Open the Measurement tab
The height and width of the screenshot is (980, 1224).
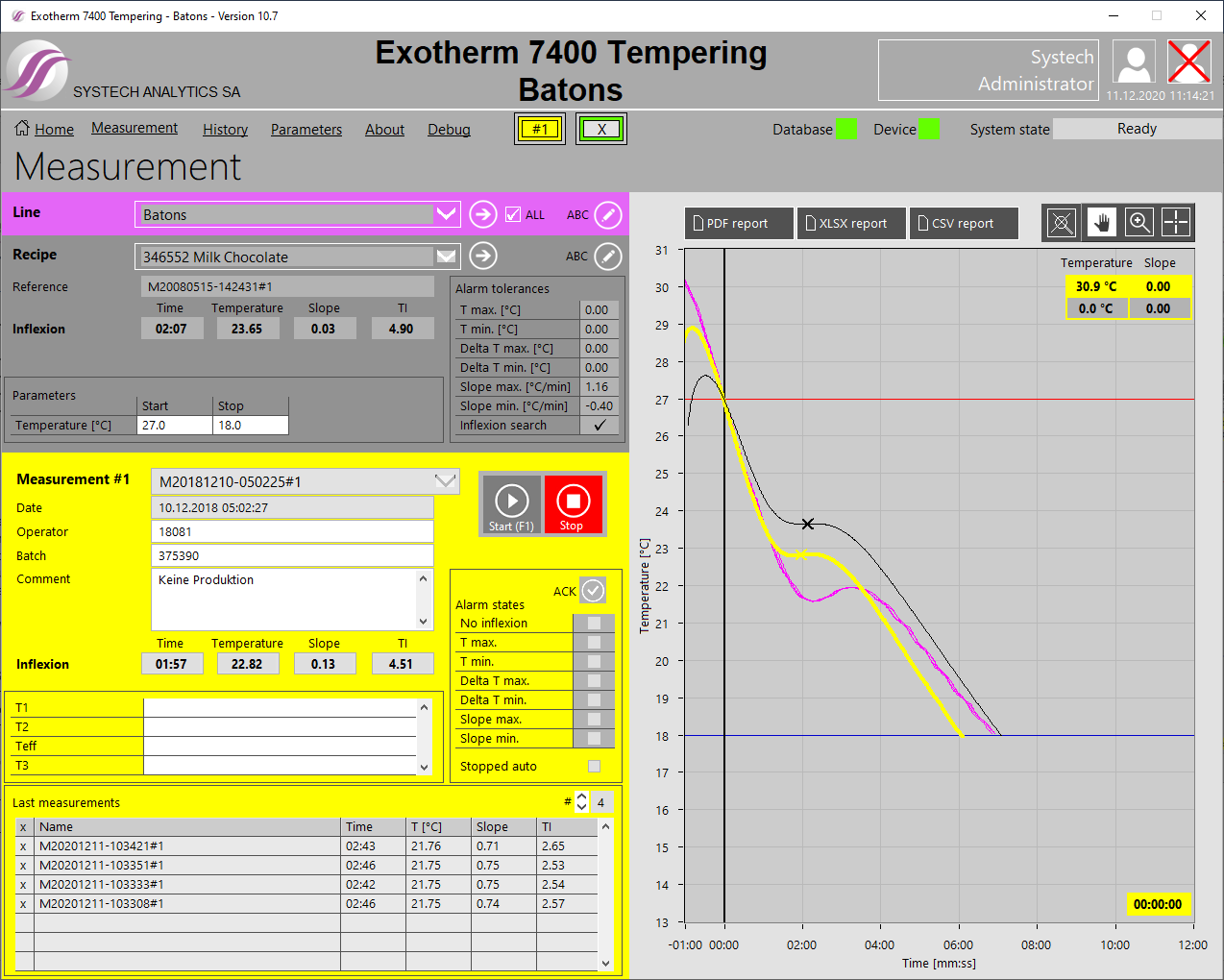(x=135, y=128)
